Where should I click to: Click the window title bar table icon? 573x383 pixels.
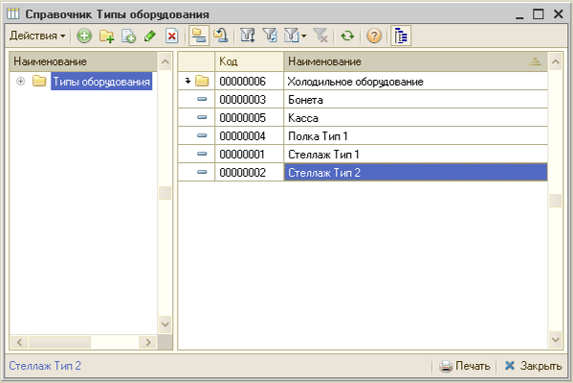tap(13, 14)
